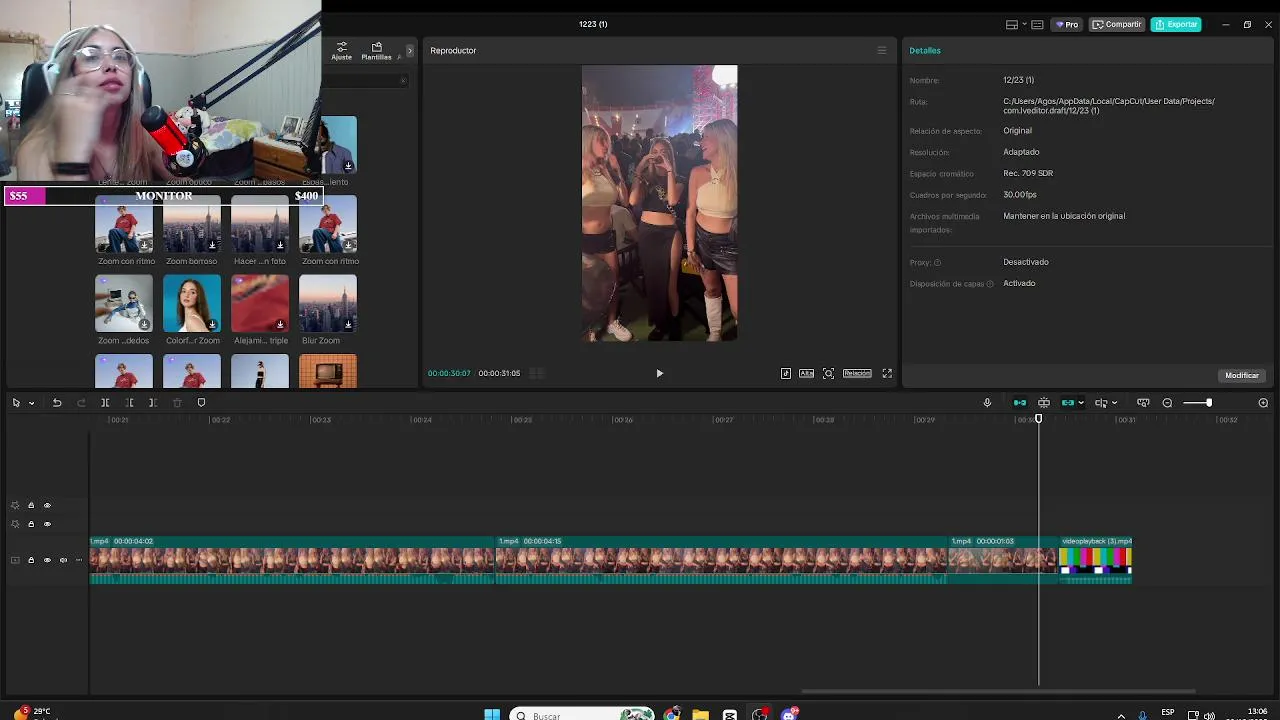Open CapCut from the taskbar

730,715
